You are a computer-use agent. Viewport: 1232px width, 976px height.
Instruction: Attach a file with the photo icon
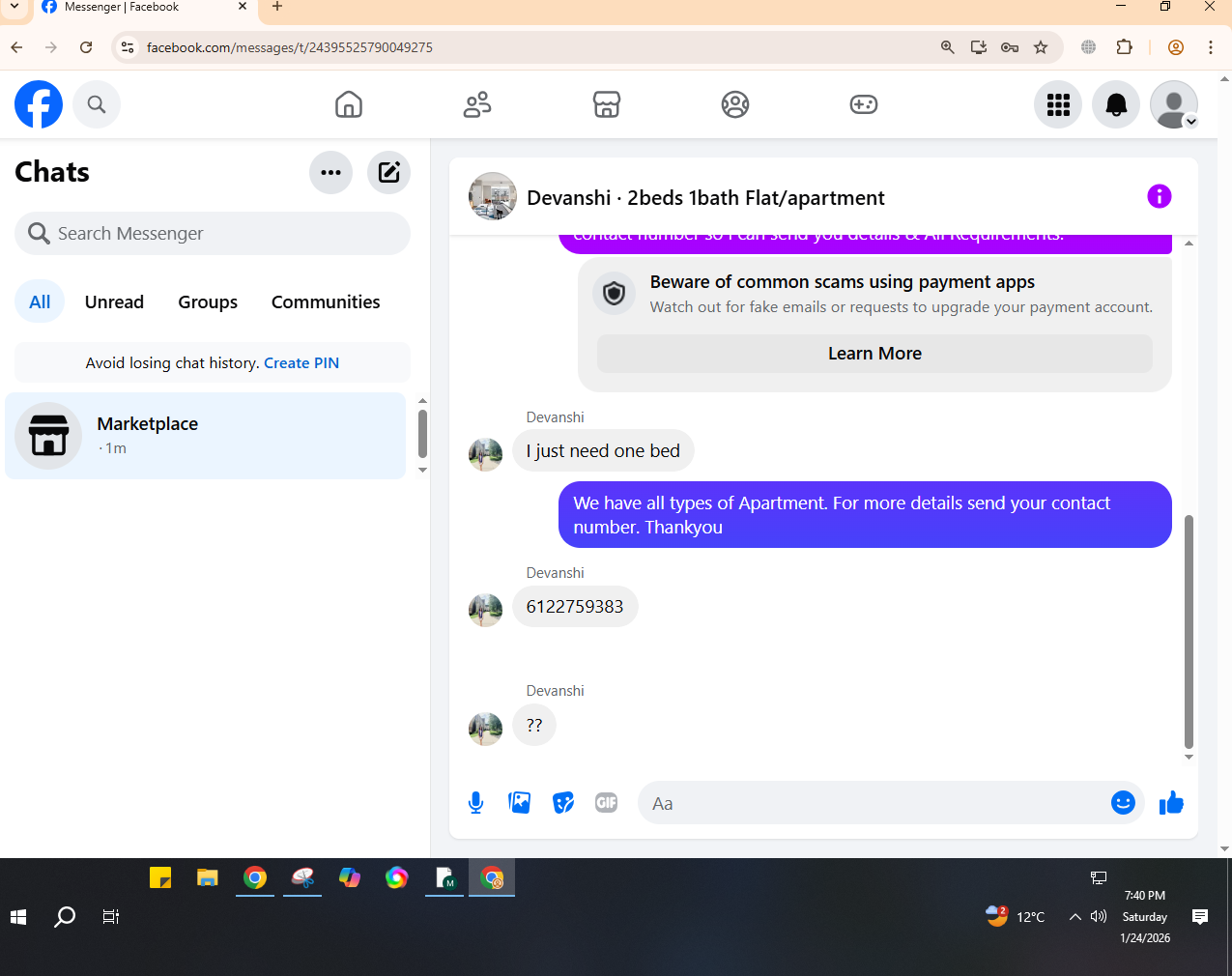point(520,803)
